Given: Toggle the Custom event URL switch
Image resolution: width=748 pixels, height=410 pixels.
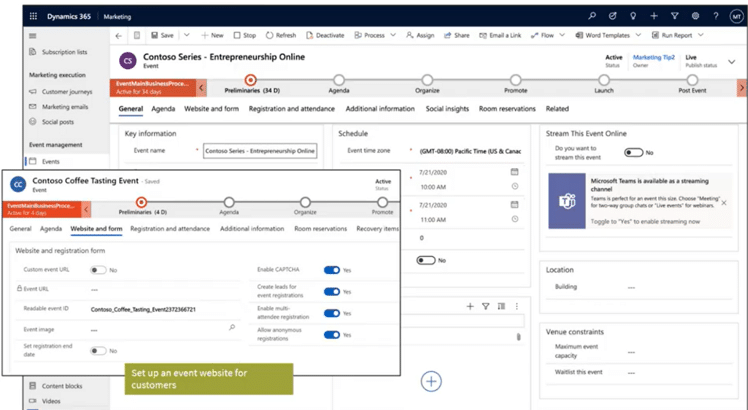Looking at the screenshot, I should [x=98, y=270].
